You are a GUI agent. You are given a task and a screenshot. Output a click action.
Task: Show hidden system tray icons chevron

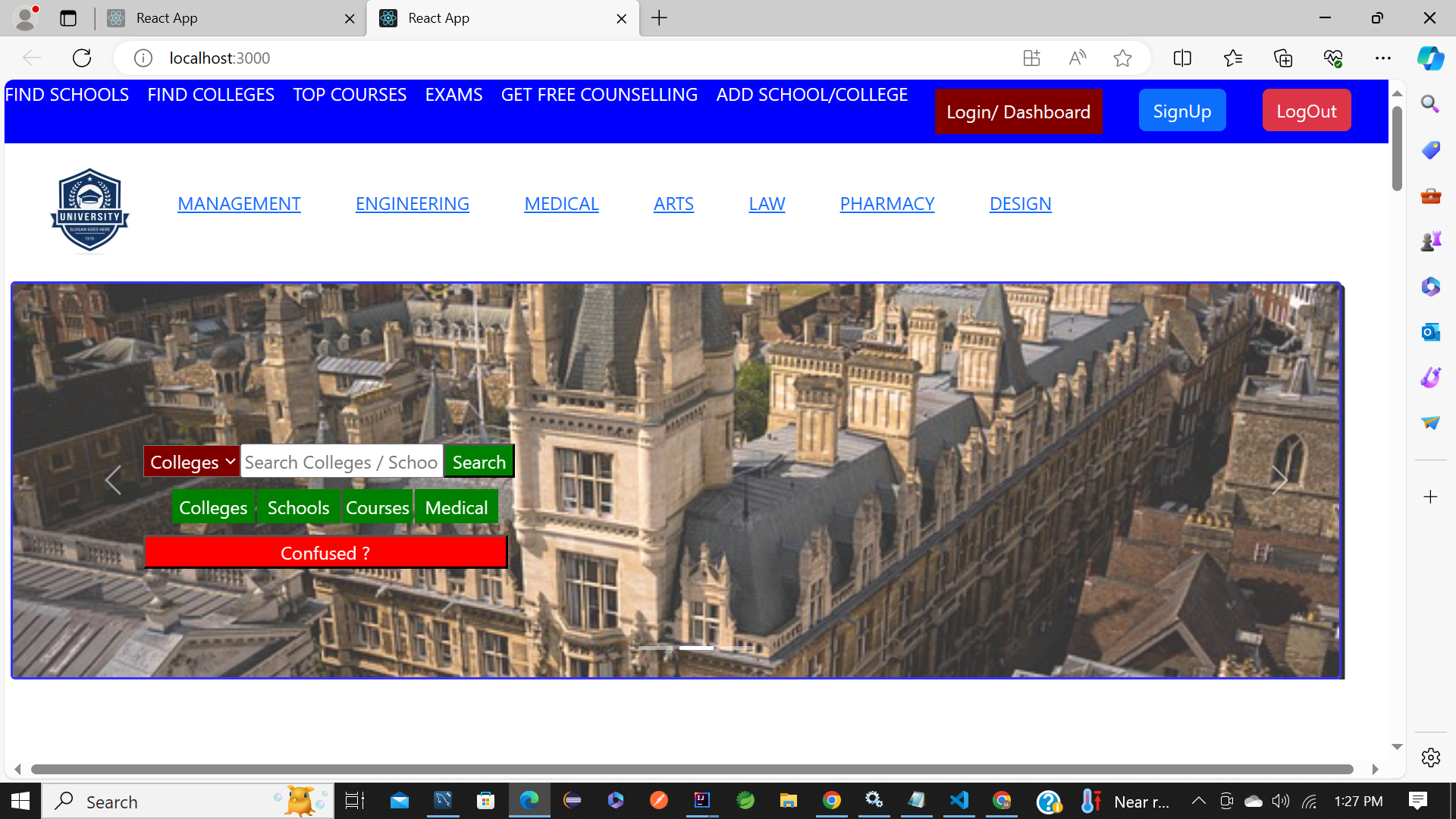1198,801
